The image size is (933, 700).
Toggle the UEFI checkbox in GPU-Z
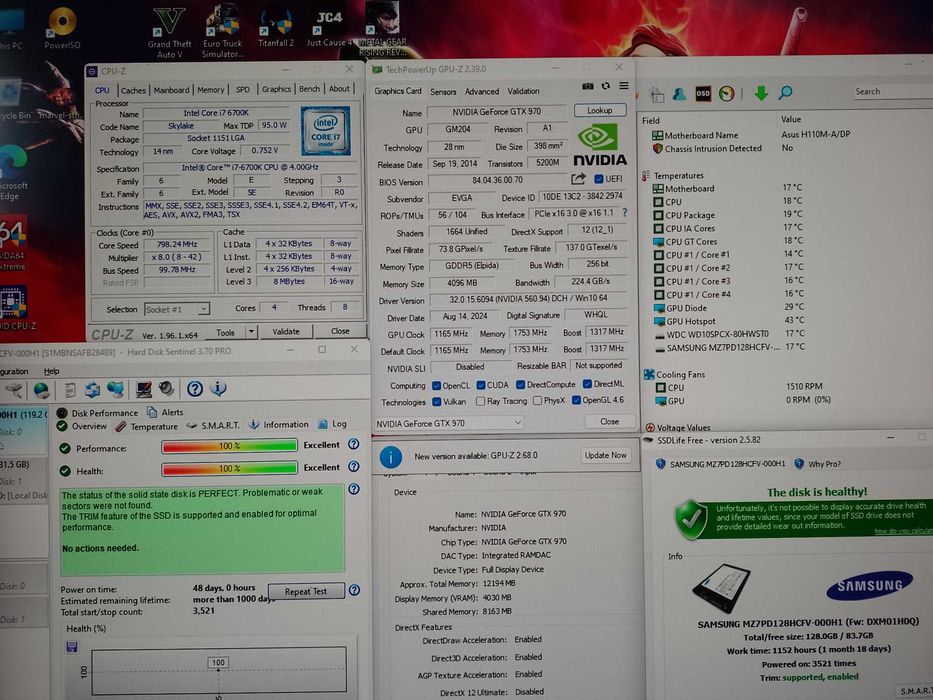(x=599, y=179)
